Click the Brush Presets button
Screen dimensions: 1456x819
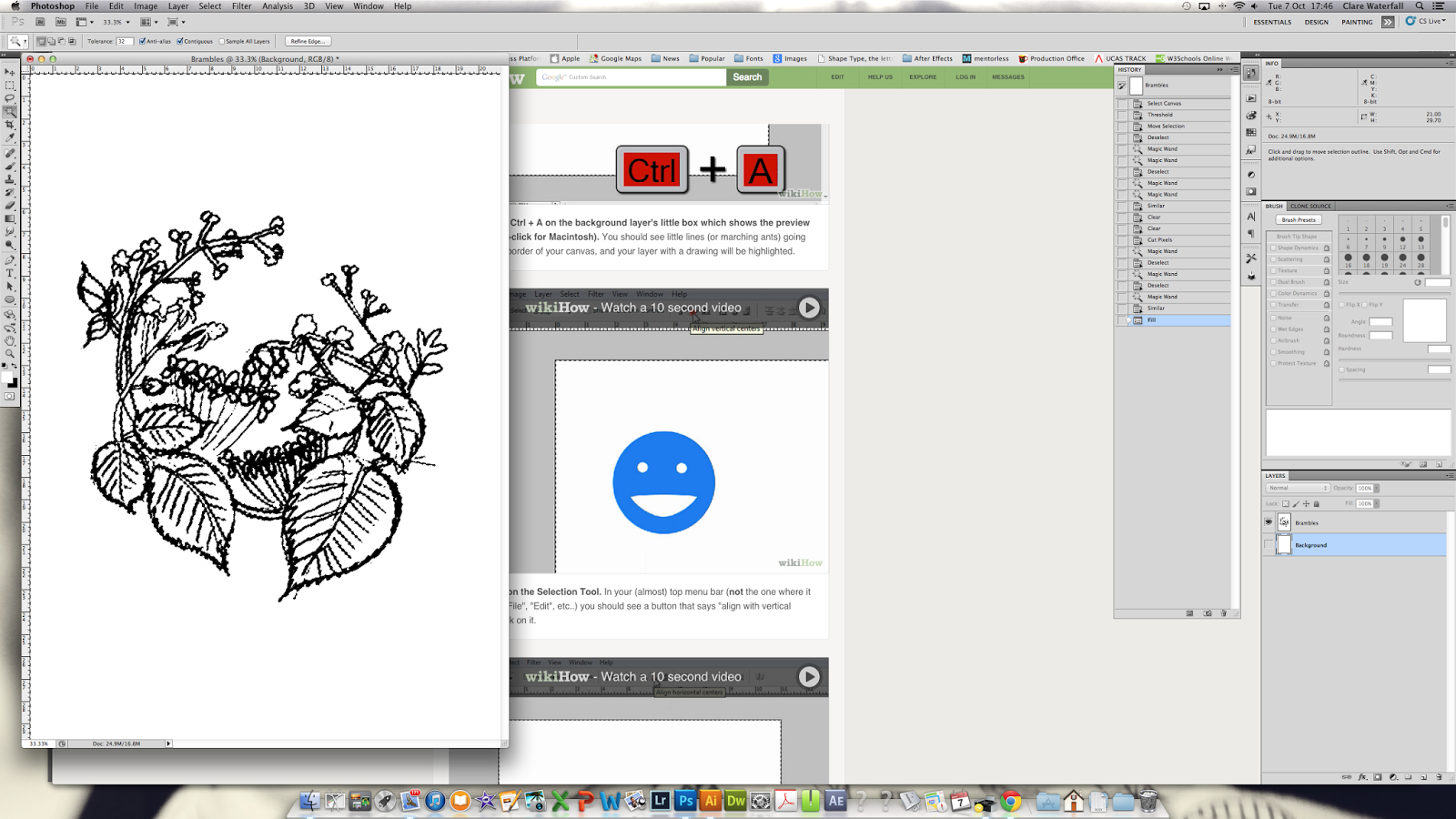1299,220
